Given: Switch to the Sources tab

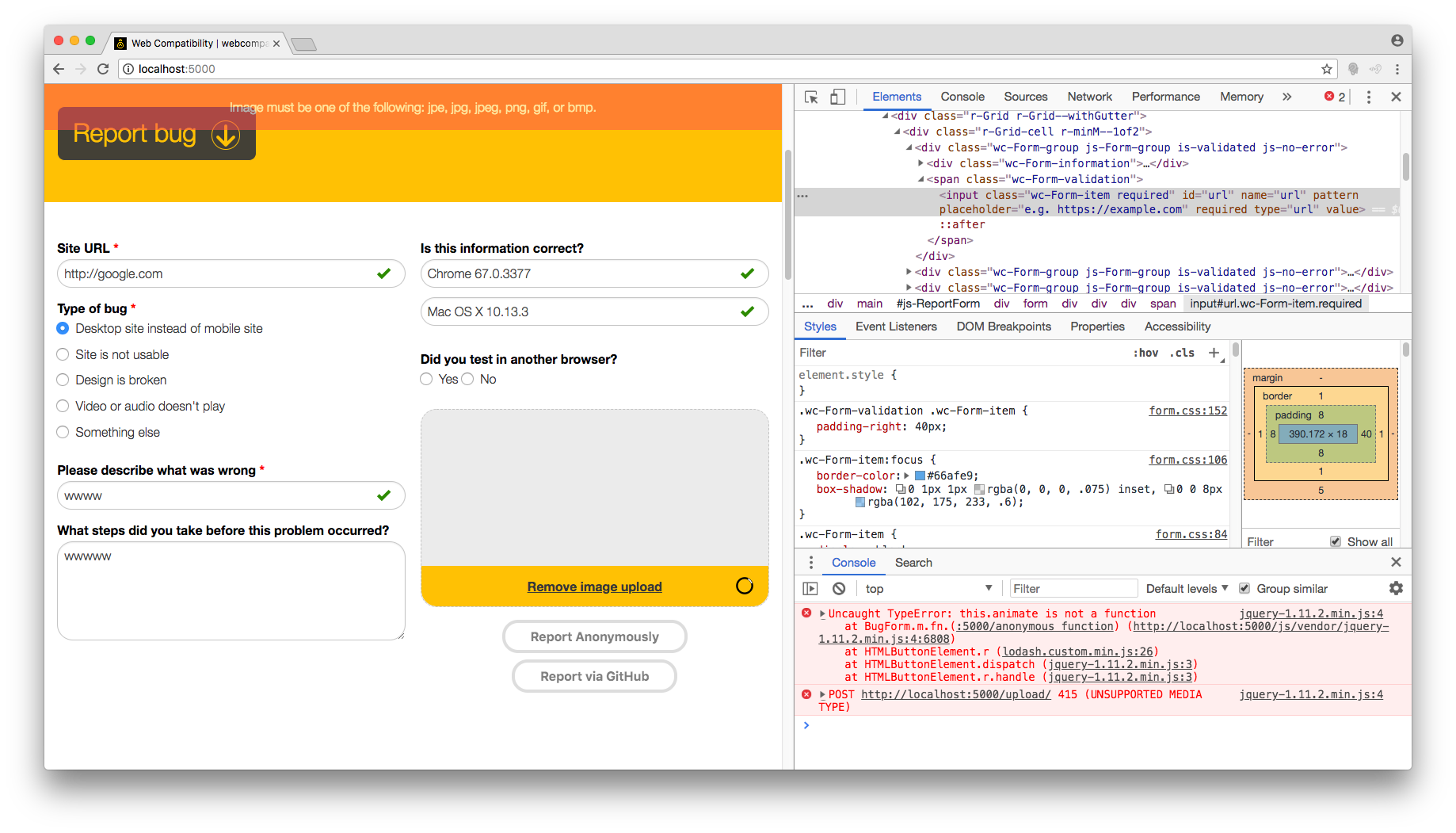Looking at the screenshot, I should point(1026,97).
